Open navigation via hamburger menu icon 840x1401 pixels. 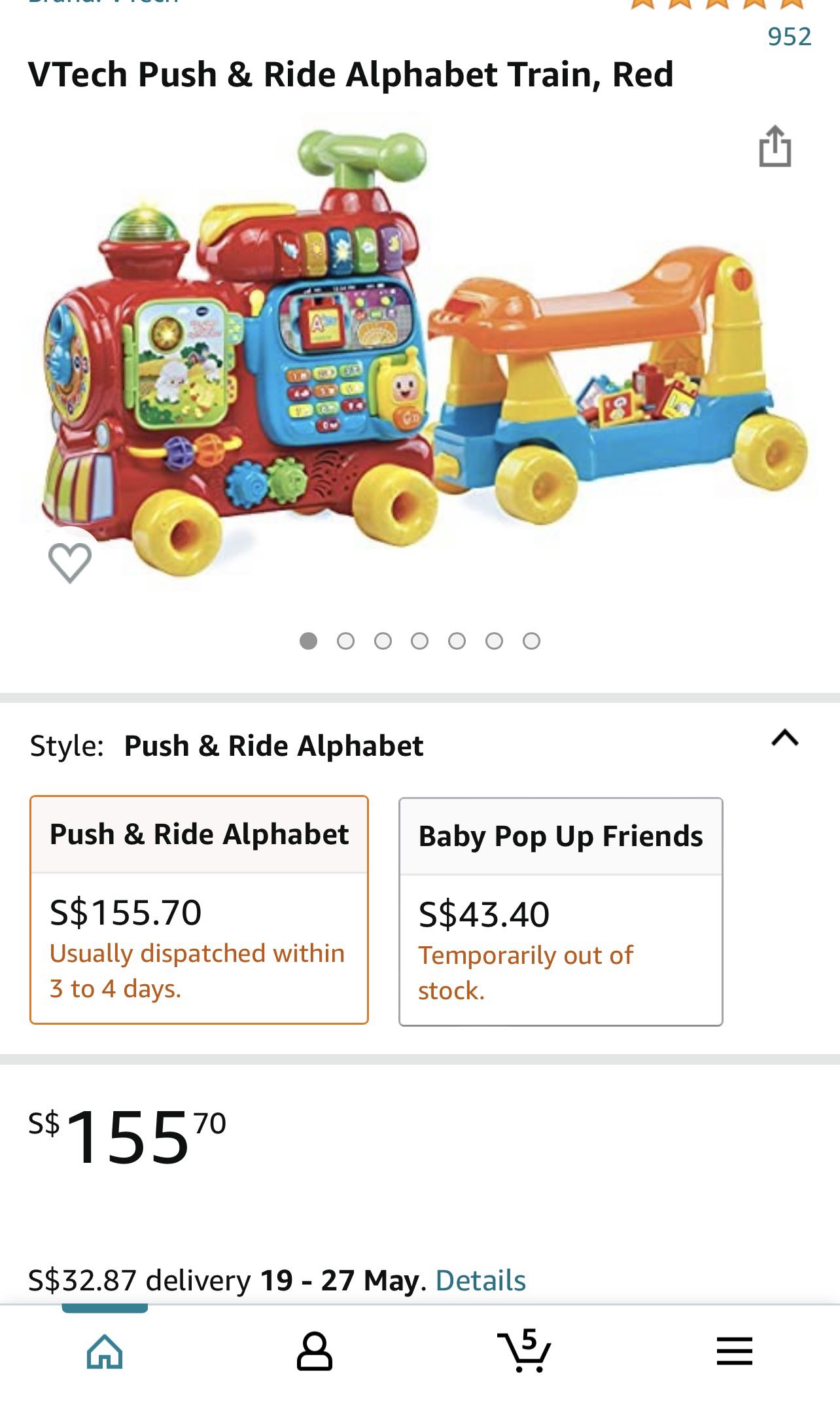click(x=734, y=1350)
